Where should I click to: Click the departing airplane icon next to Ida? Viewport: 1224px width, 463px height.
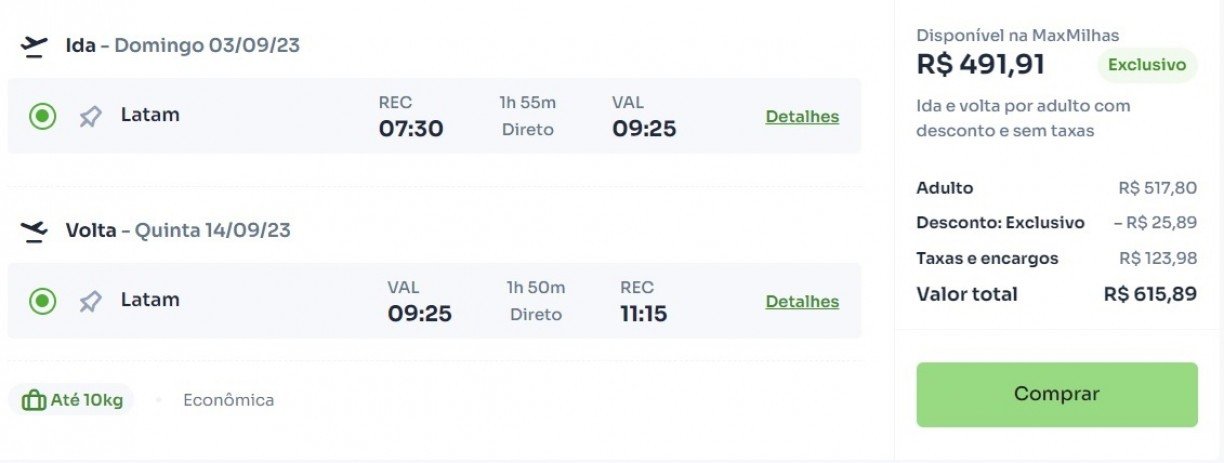tap(34, 46)
